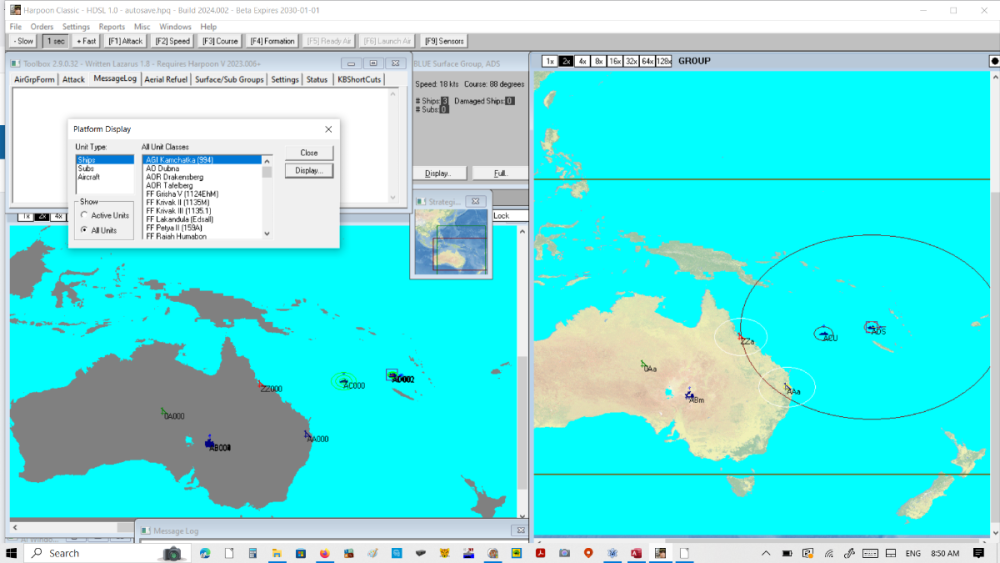Click Display.. in the group info panel
Image resolution: width=1000 pixels, height=563 pixels.
[438, 173]
